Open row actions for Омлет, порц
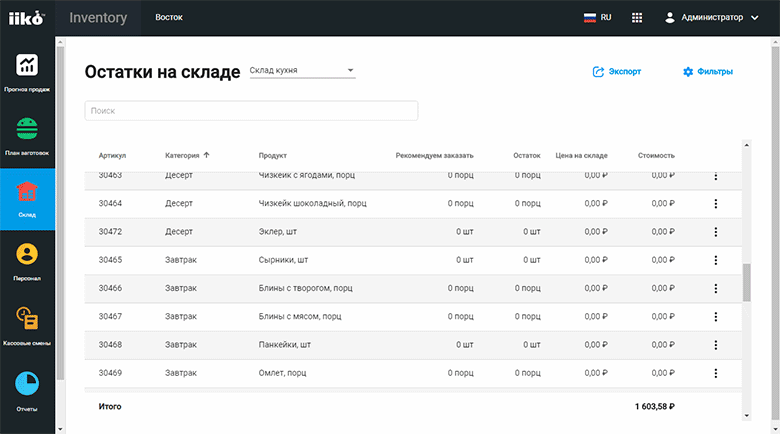 pyautogui.click(x=716, y=373)
